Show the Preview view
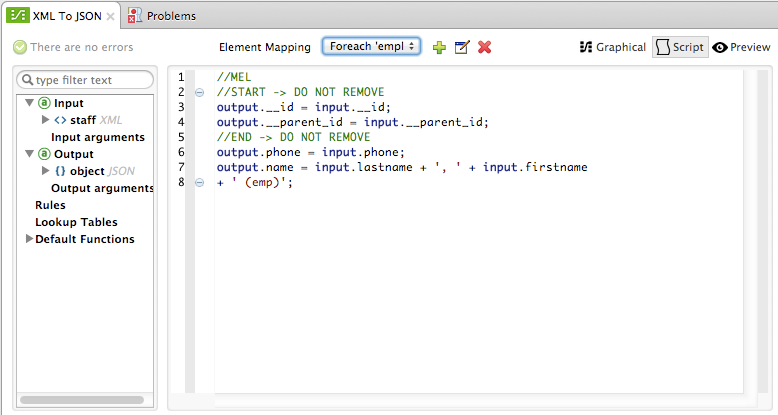 click(x=741, y=47)
